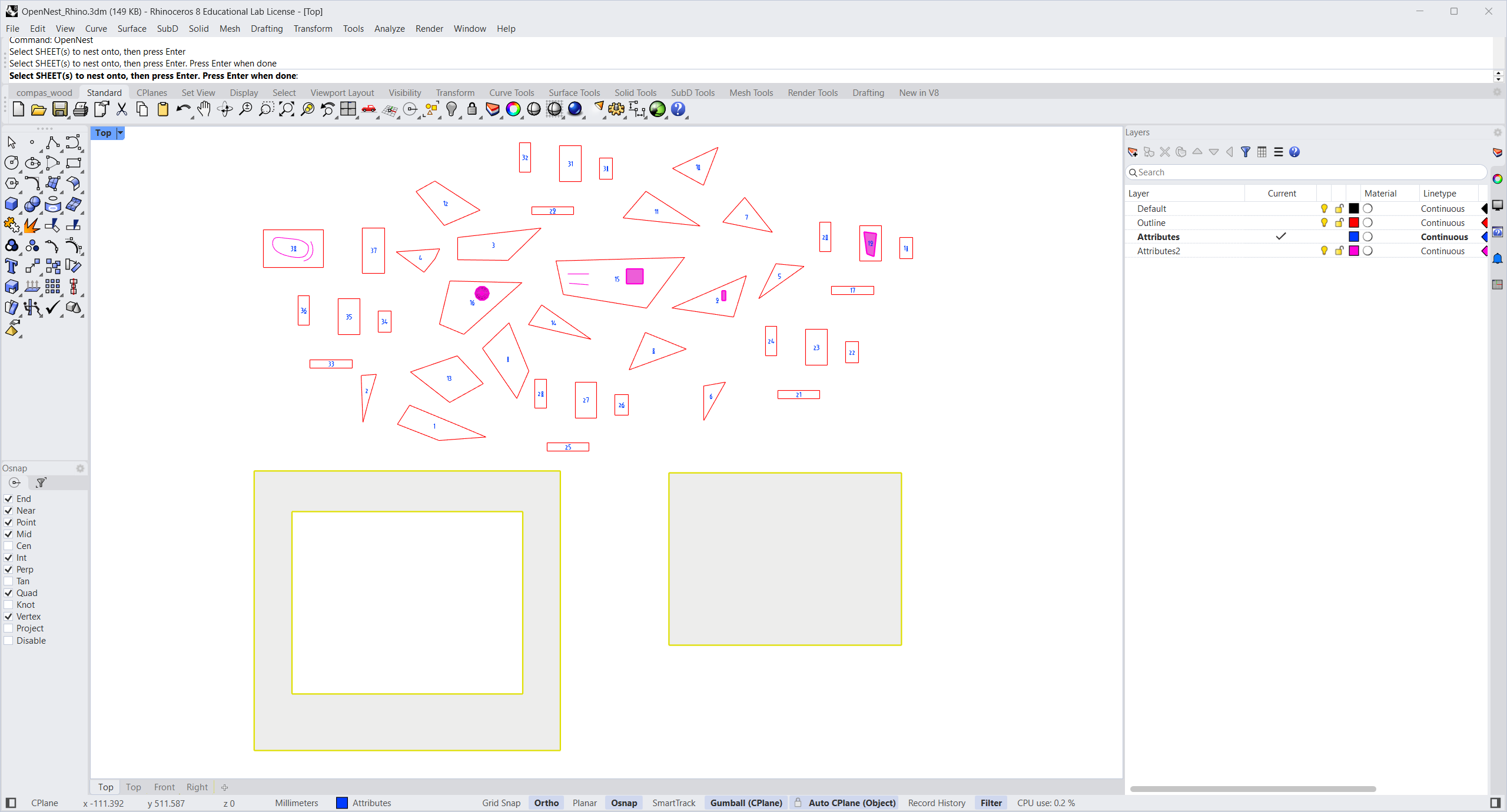Viewport: 1507px width, 812px height.
Task: Click the blue Help question mark icon
Action: tap(678, 109)
